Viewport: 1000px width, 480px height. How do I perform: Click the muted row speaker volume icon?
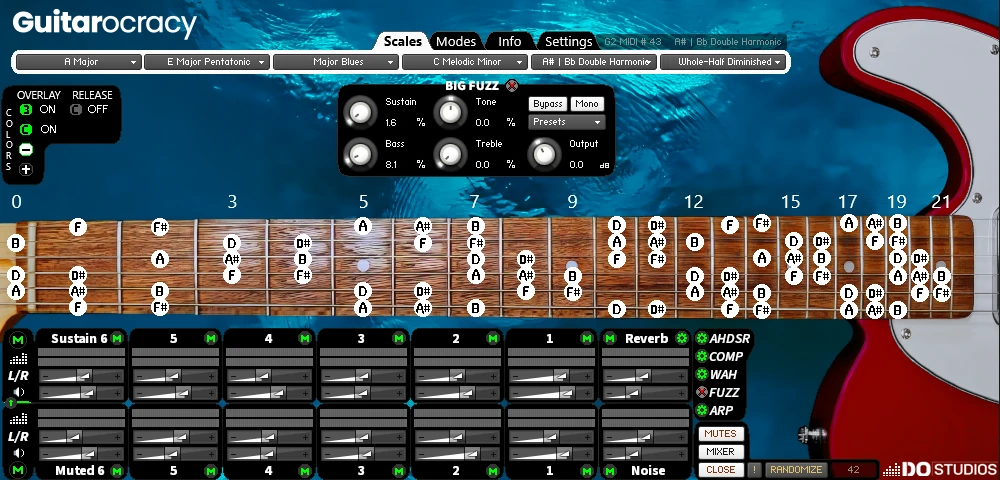(19, 453)
